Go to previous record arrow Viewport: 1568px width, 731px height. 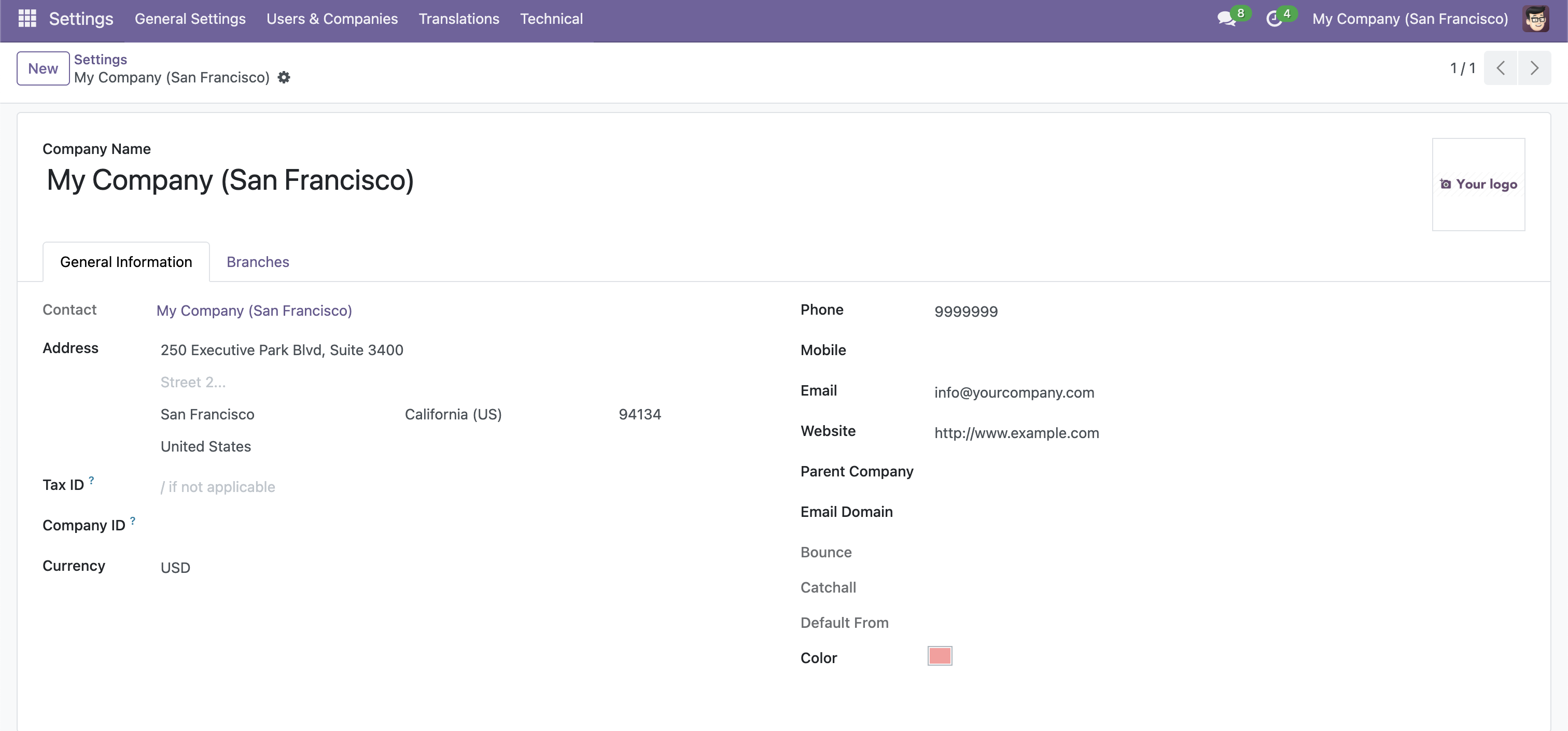coord(1501,67)
